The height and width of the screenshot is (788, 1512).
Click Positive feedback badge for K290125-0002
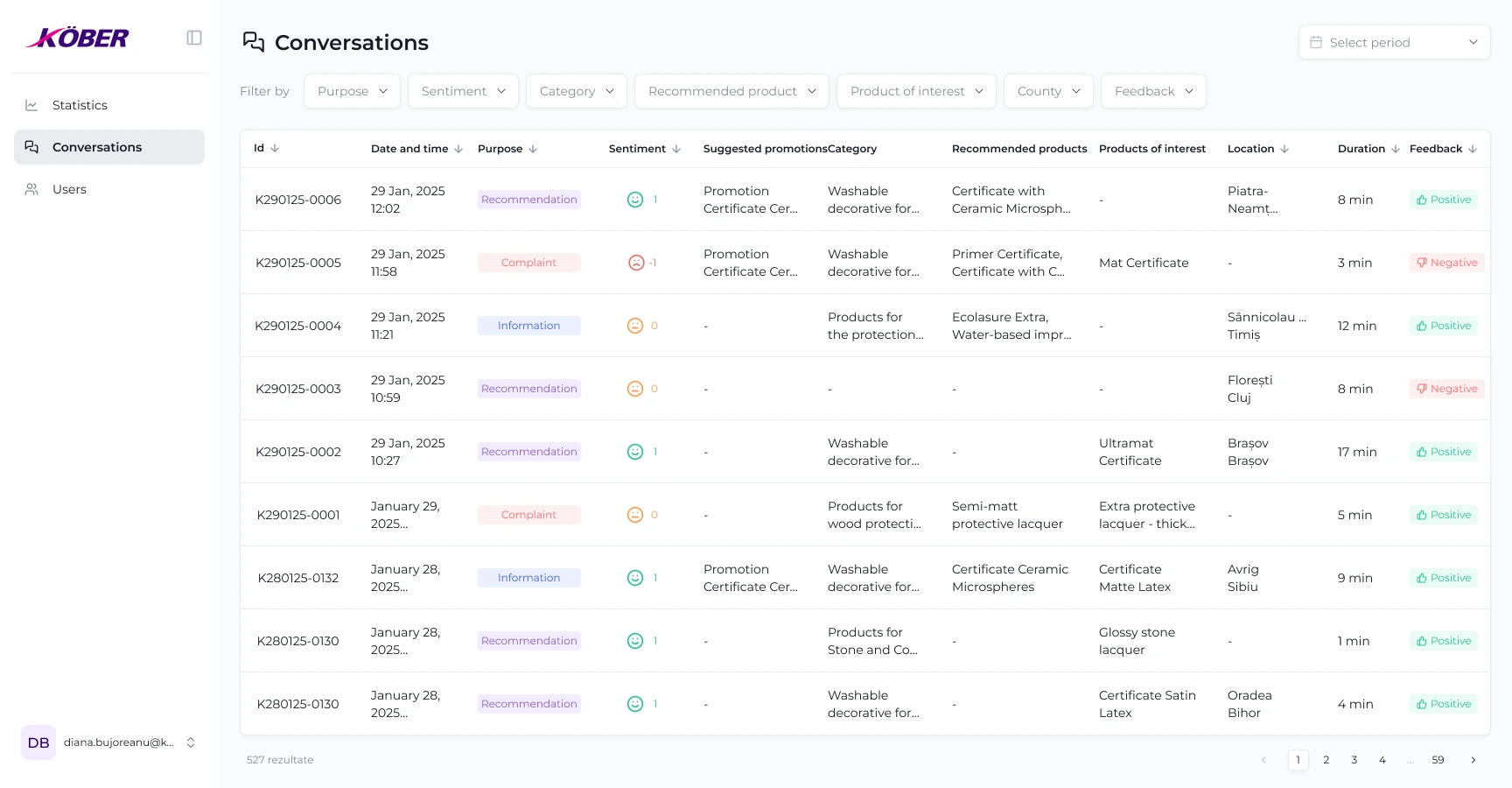(1444, 452)
